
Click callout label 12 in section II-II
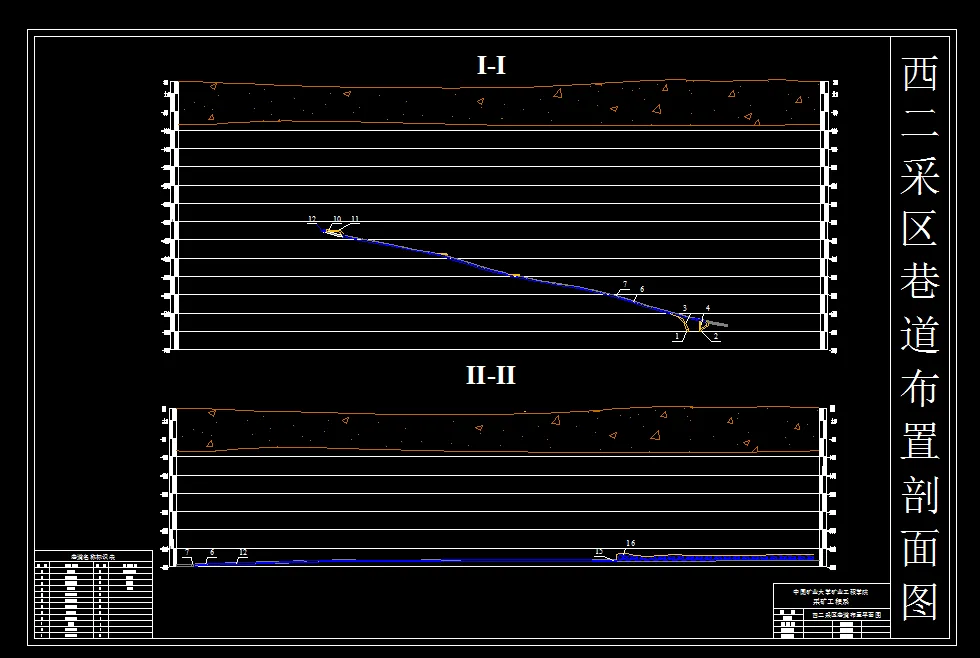click(x=243, y=552)
